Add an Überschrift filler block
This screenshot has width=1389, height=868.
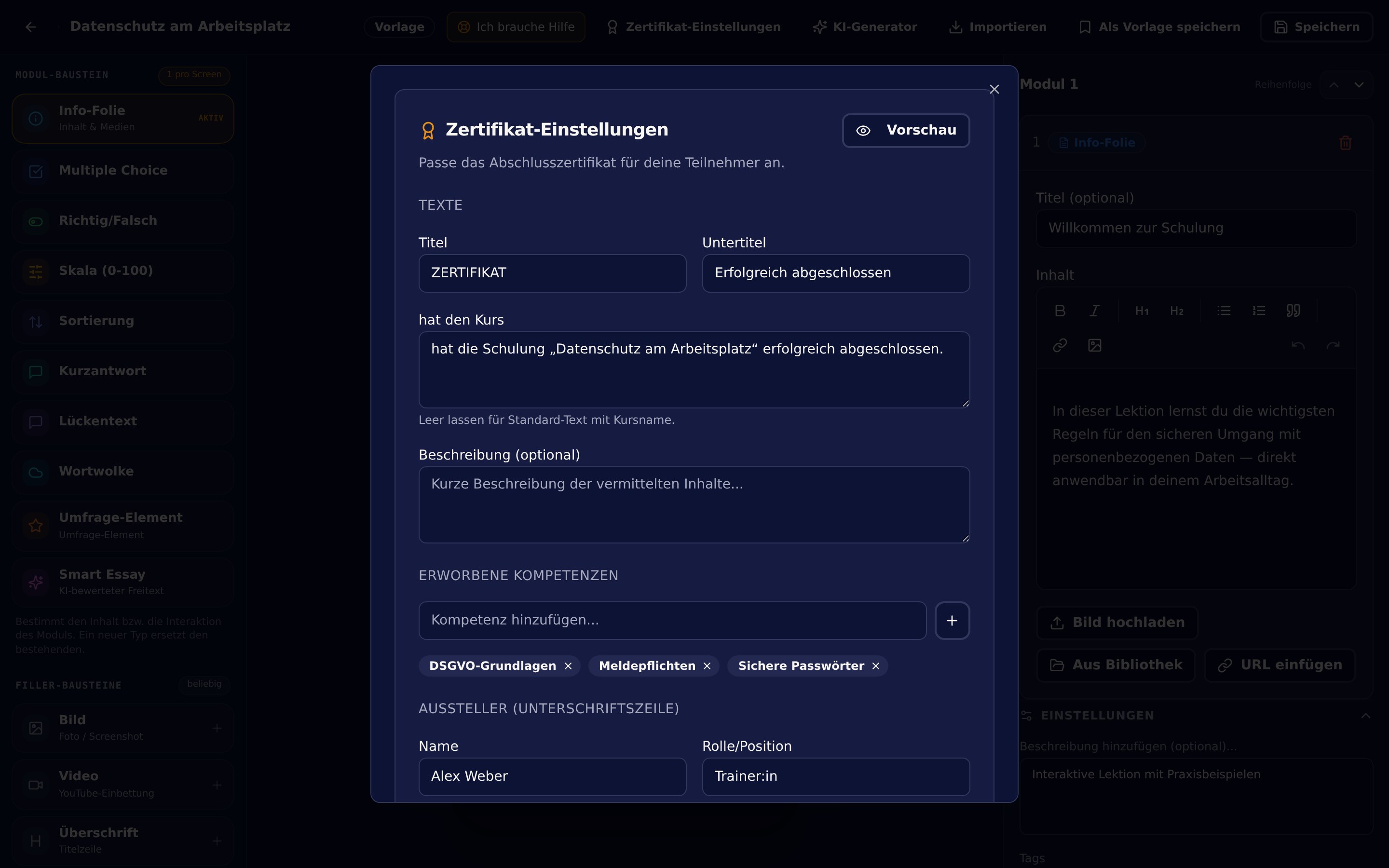point(217,841)
